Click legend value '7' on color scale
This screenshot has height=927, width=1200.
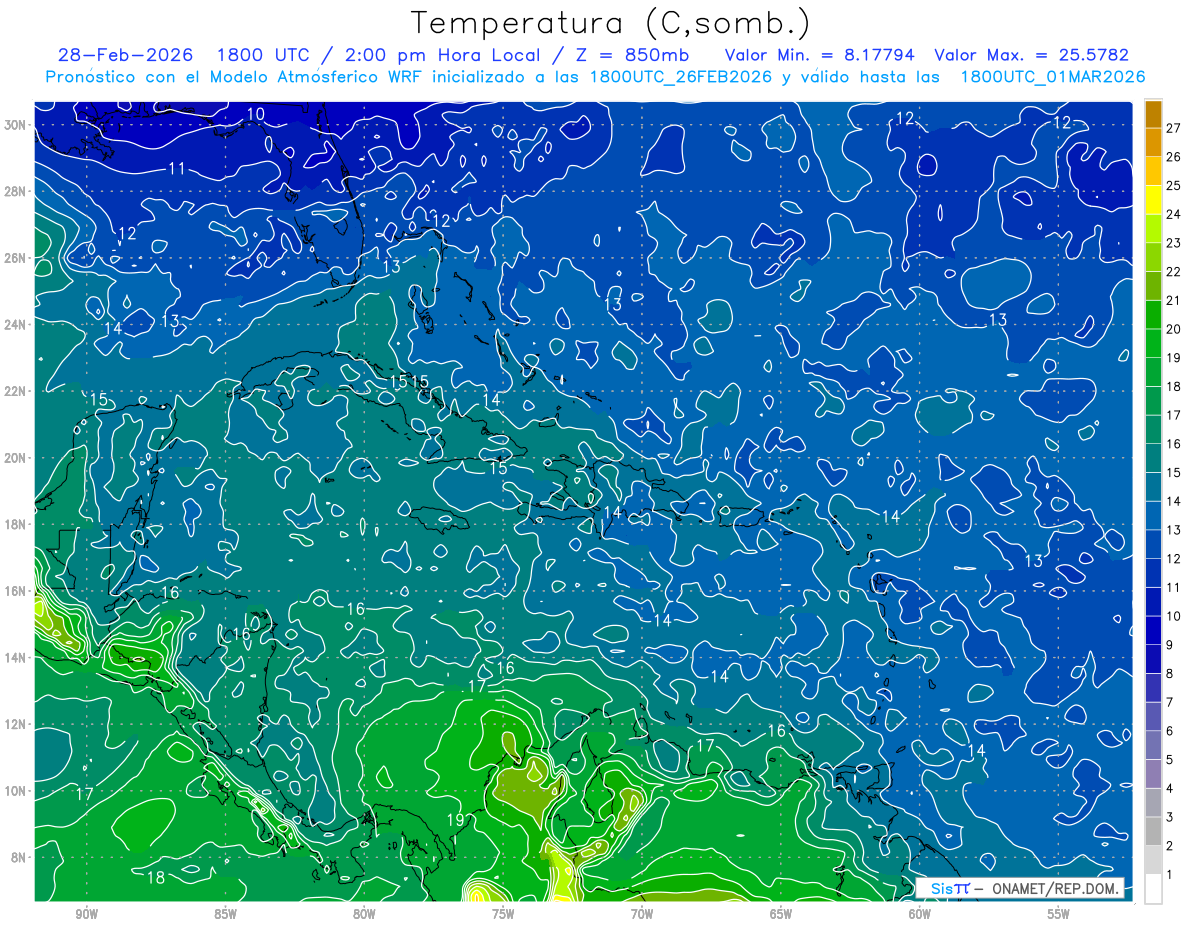pos(1169,702)
